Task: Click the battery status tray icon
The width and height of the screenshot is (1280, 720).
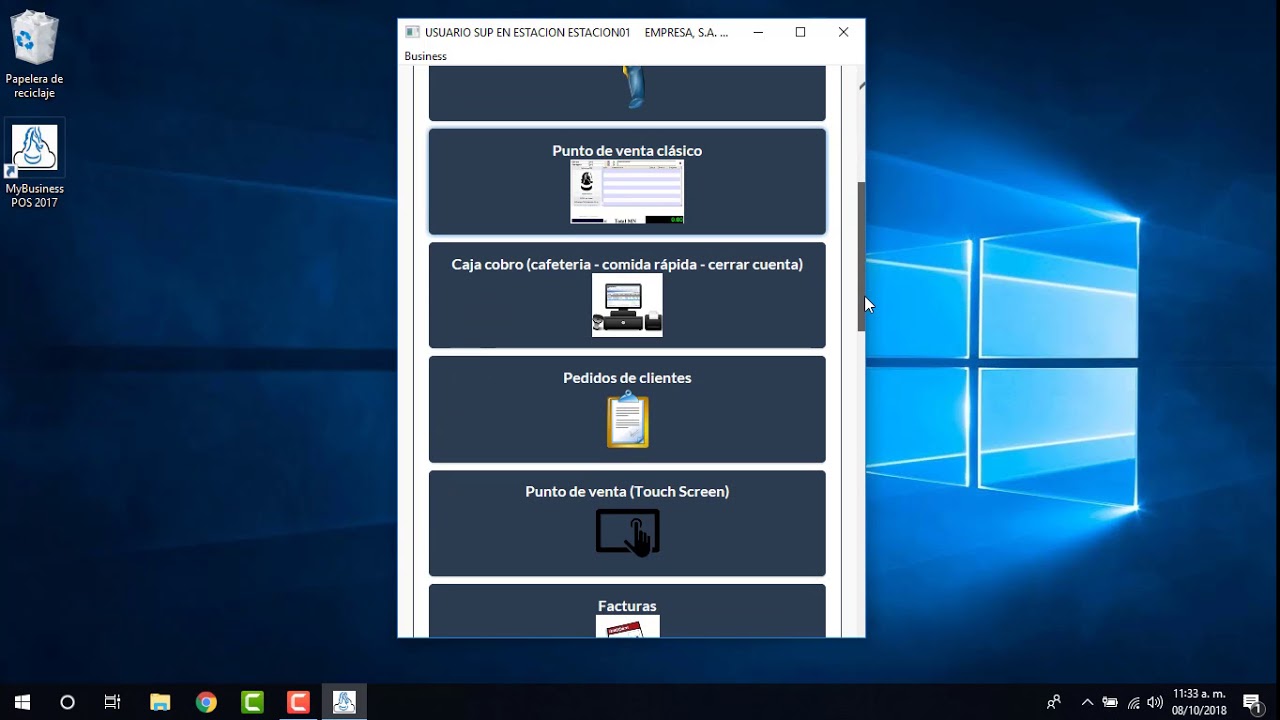Action: (x=1110, y=702)
